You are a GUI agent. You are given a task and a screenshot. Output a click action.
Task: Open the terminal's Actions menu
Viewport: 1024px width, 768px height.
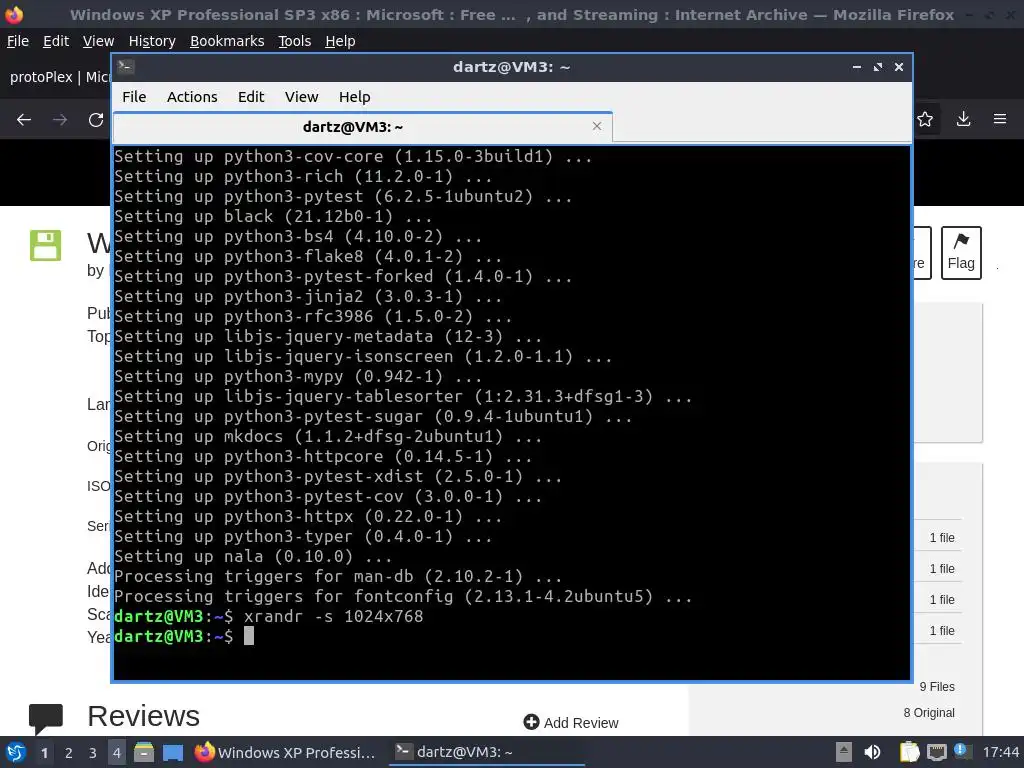click(x=192, y=97)
